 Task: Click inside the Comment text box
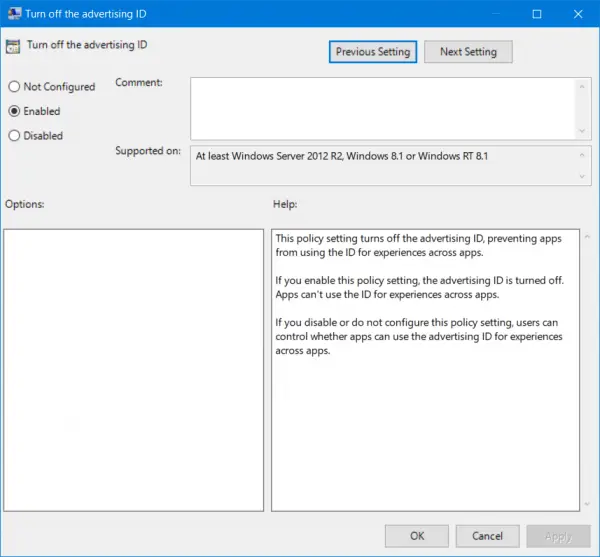tap(383, 109)
